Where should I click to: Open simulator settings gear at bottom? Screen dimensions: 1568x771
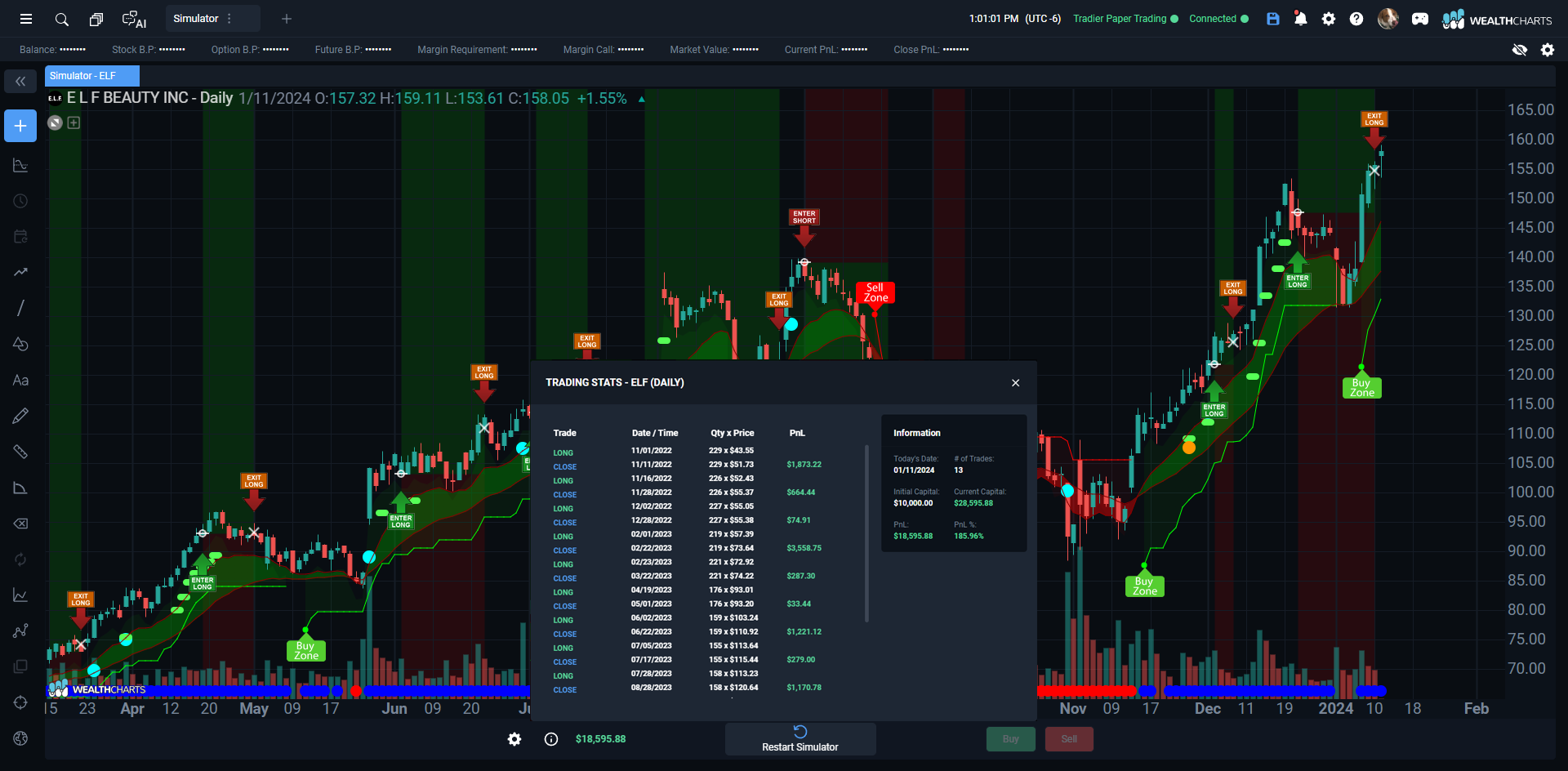[x=514, y=739]
